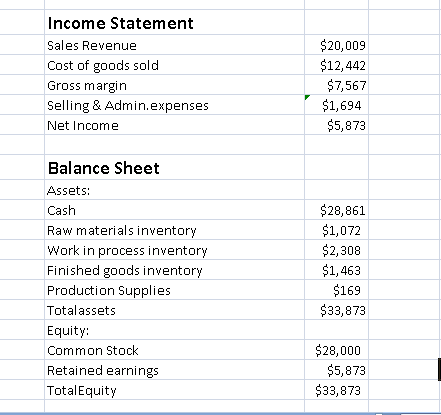Click the Work in process inventory label
Screen dimensions: 441x415
coord(174,250)
